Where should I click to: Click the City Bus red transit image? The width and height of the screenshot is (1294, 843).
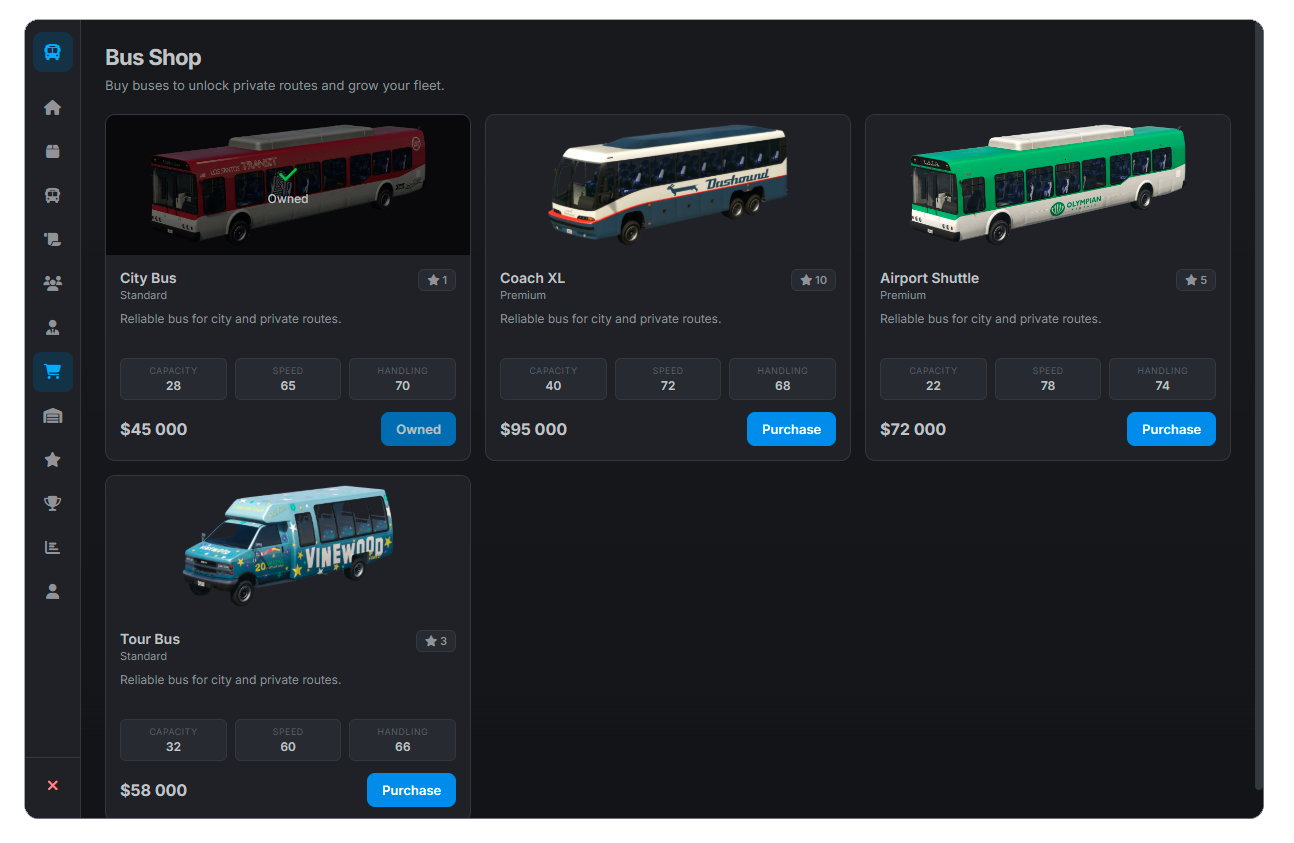(x=288, y=185)
